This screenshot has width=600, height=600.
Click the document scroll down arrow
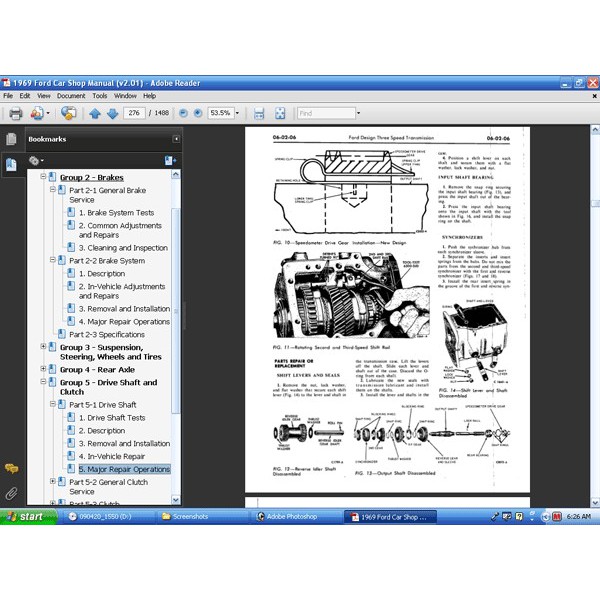point(595,502)
